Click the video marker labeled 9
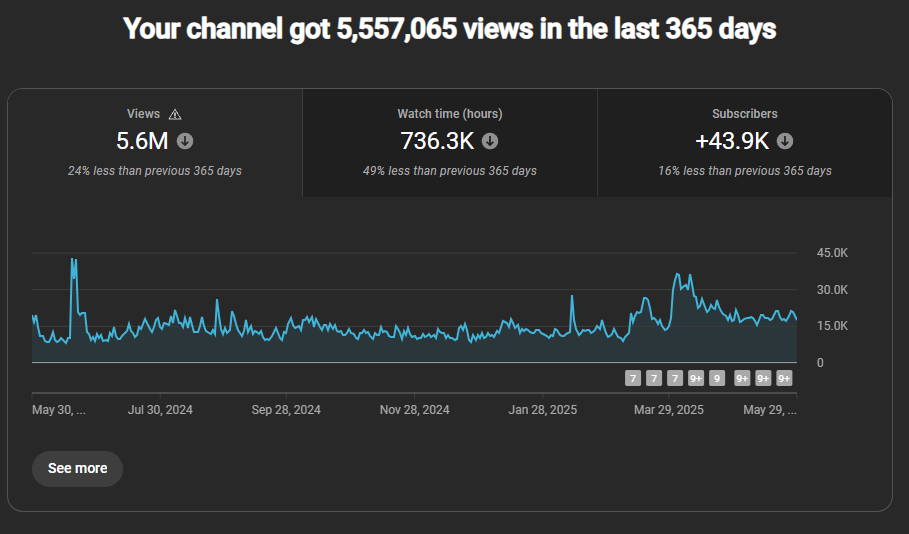Viewport: 909px width, 534px height. [717, 379]
